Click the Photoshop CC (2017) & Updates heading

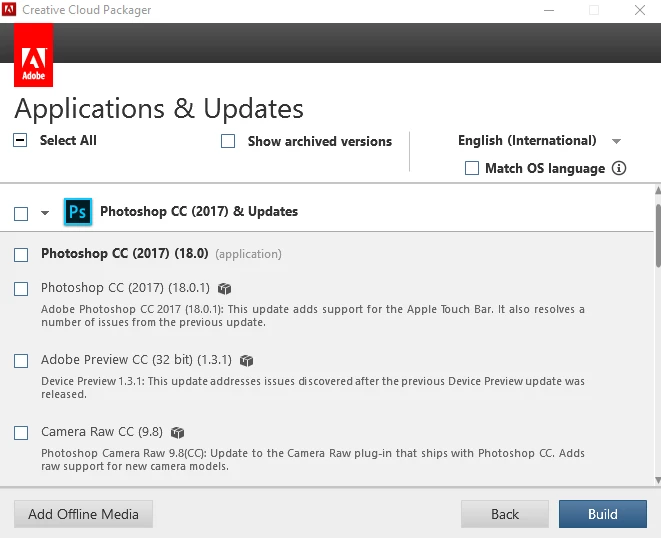(x=199, y=211)
